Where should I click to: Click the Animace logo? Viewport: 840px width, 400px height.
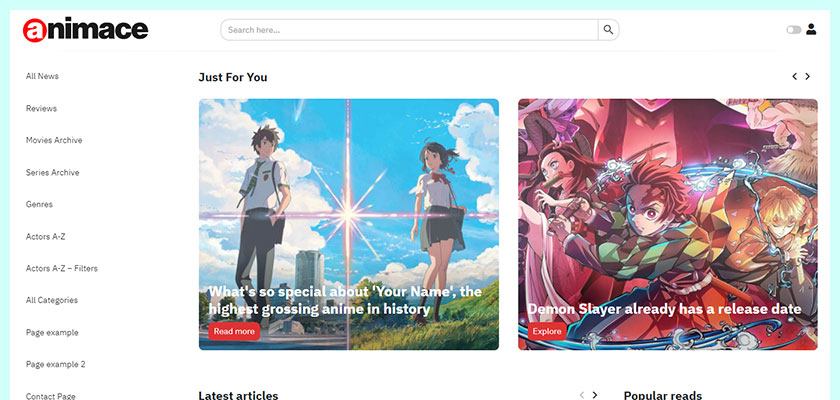point(85,29)
